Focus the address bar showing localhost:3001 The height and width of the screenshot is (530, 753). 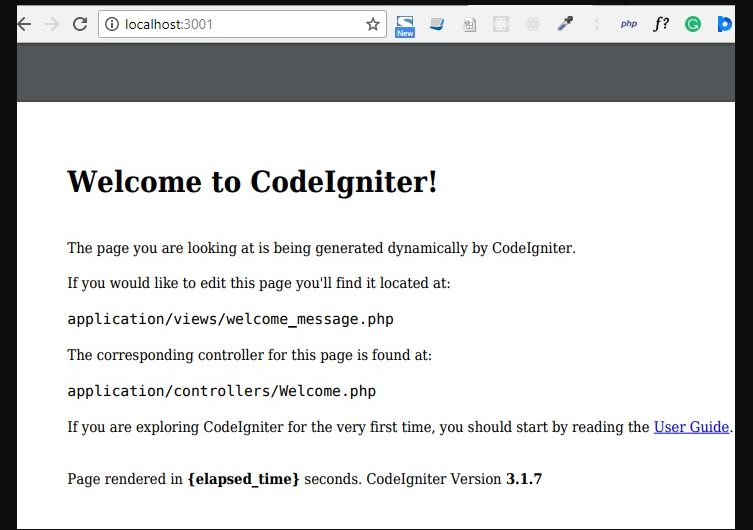click(242, 24)
